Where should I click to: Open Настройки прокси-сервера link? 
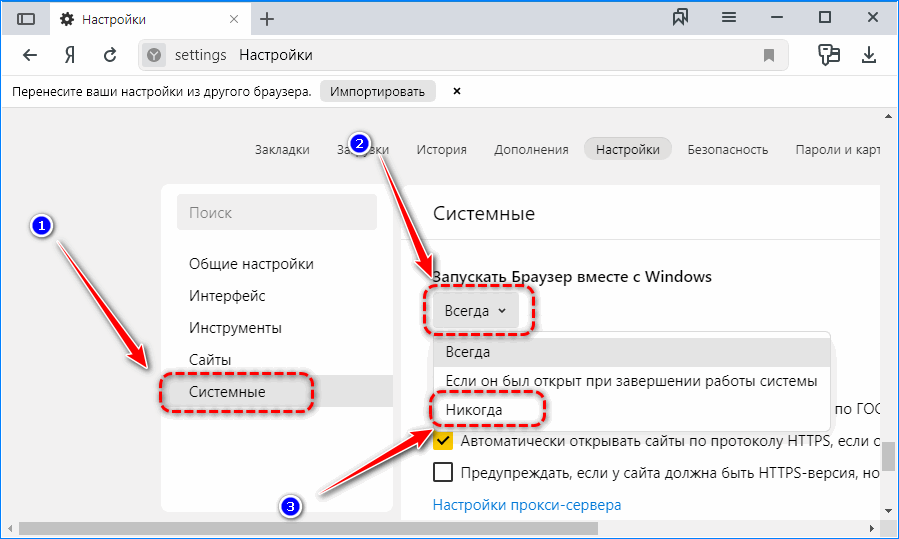point(527,505)
